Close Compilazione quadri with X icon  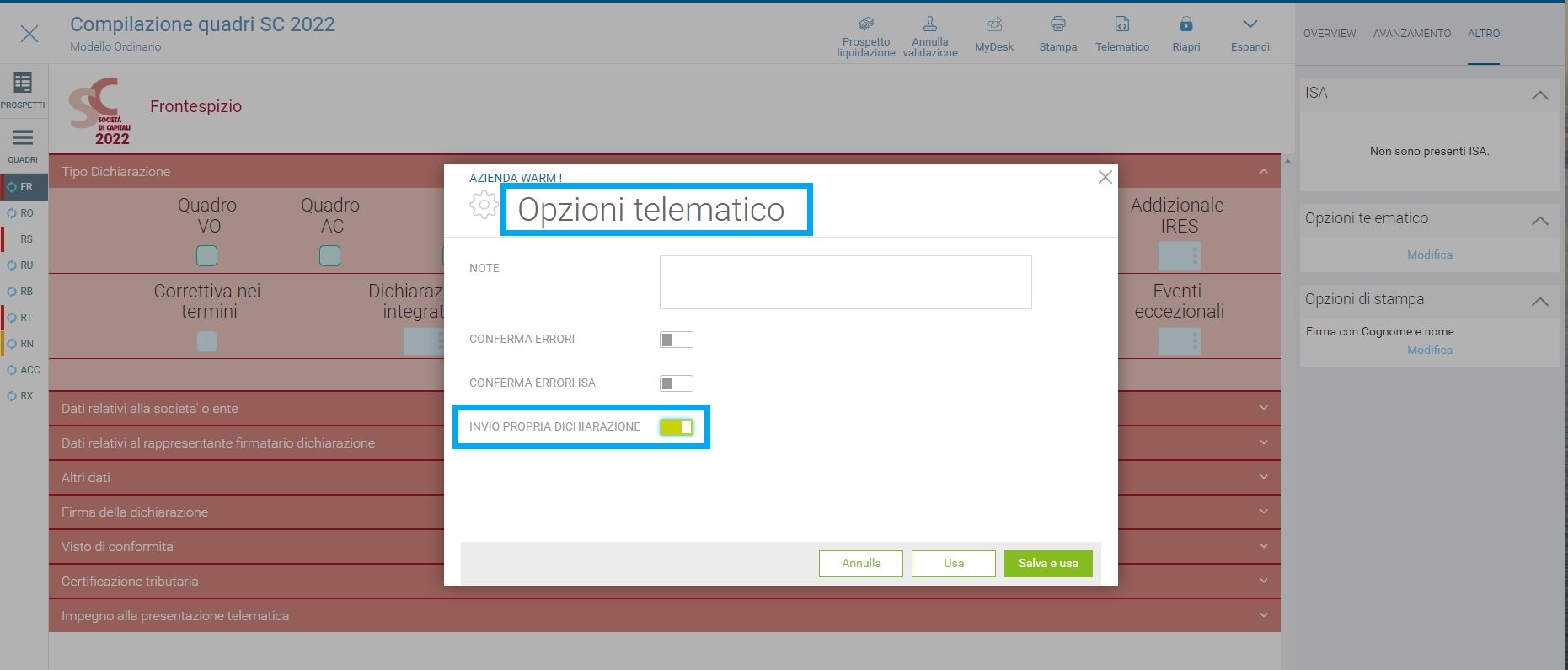click(29, 34)
